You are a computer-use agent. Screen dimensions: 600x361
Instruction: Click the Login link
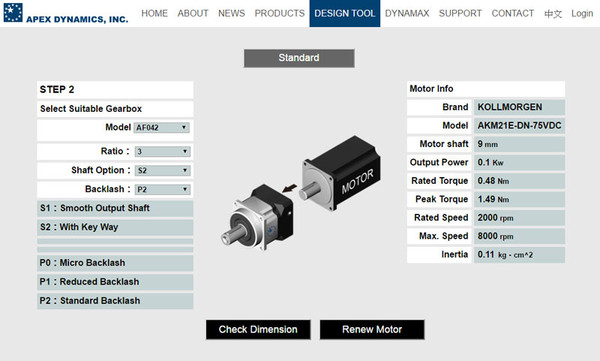coord(582,13)
